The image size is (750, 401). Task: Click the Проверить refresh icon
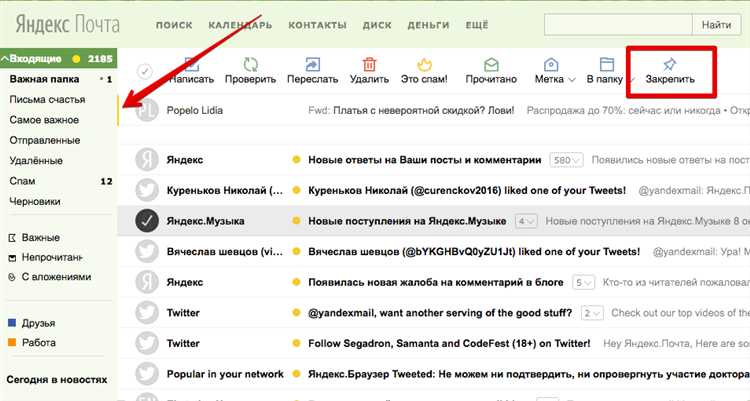[251, 64]
